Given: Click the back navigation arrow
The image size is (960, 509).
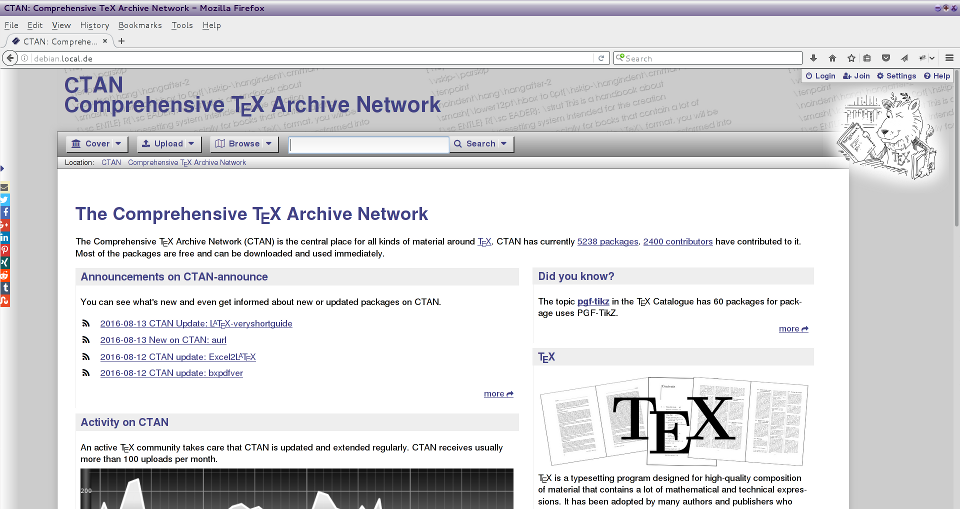Looking at the screenshot, I should coord(10,58).
